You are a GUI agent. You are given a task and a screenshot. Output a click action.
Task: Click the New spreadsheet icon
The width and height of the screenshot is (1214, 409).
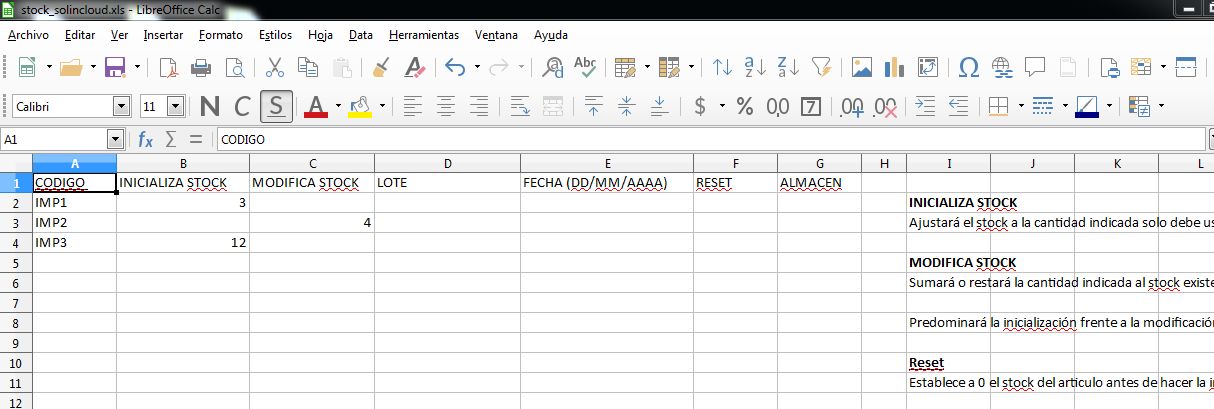27,68
